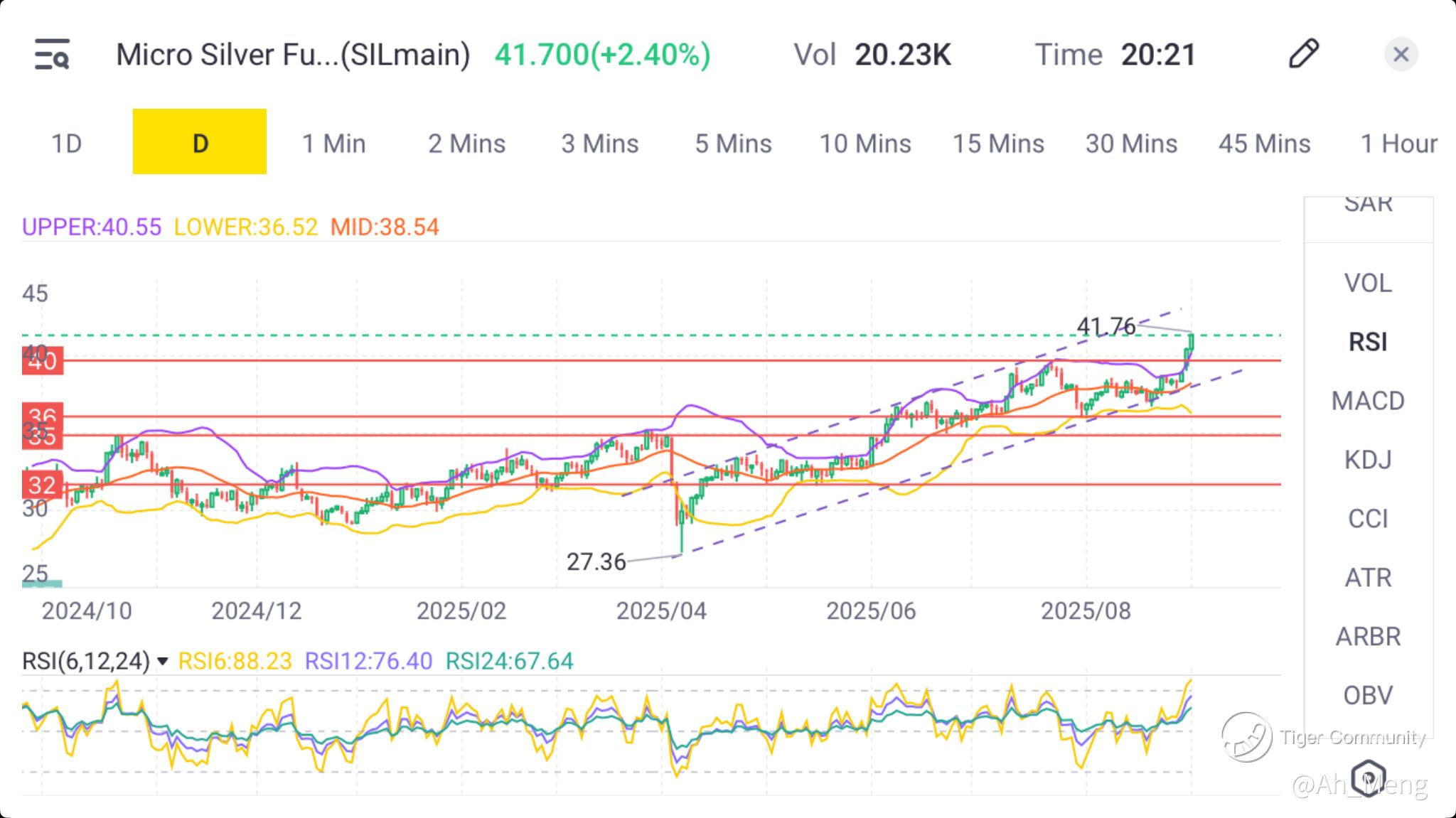
Task: Toggle the VOL indicator
Action: point(1367,283)
